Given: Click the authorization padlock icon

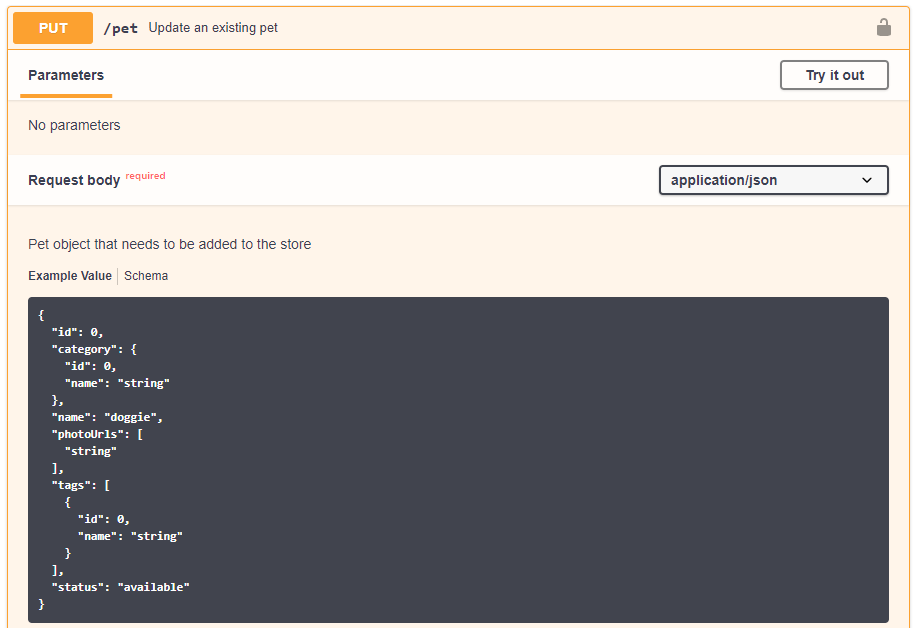Looking at the screenshot, I should pyautogui.click(x=884, y=27).
